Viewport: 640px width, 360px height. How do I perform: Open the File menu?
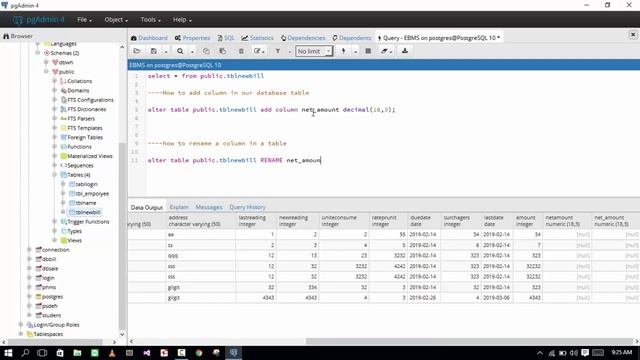(84, 20)
